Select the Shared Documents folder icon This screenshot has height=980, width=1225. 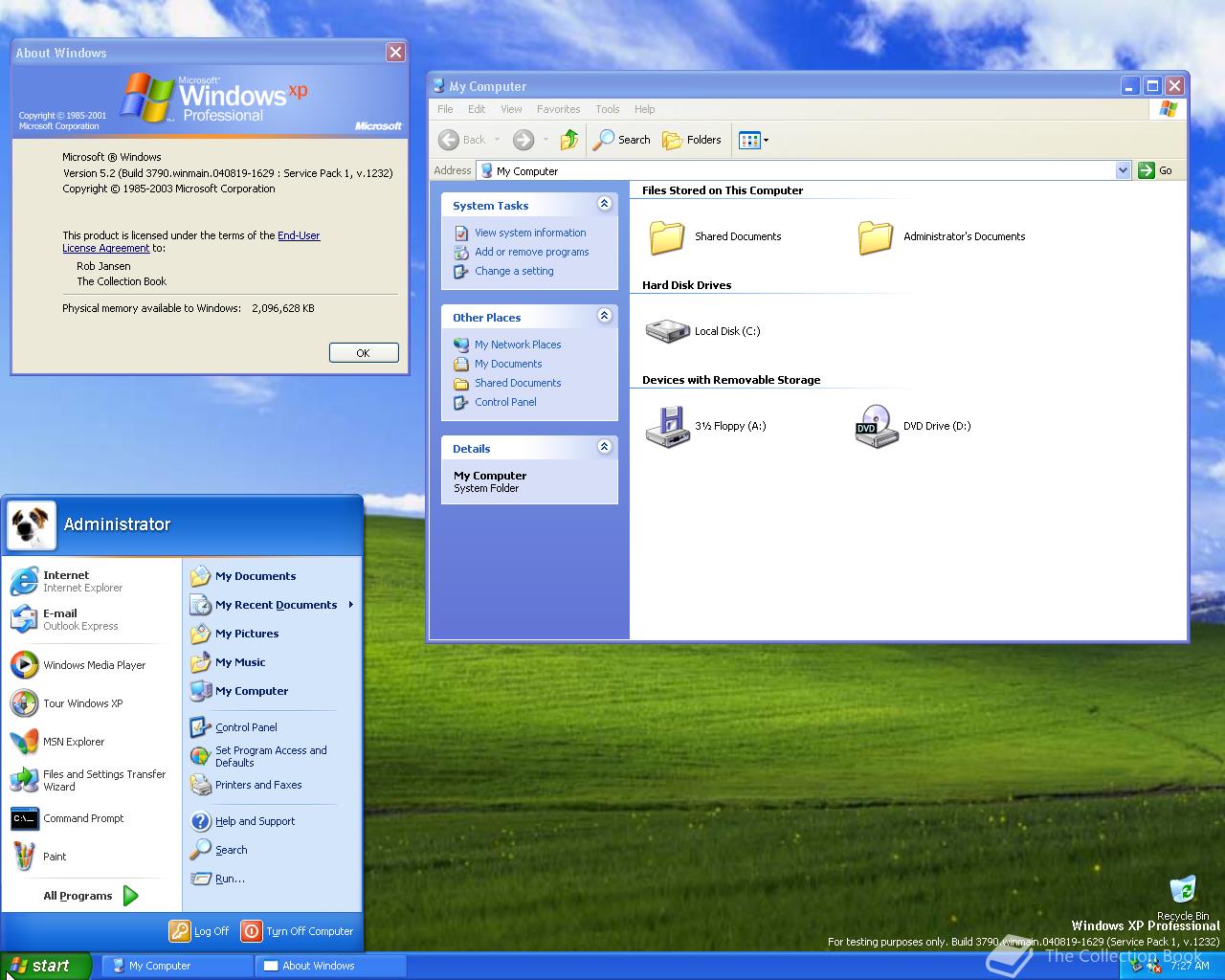667,236
